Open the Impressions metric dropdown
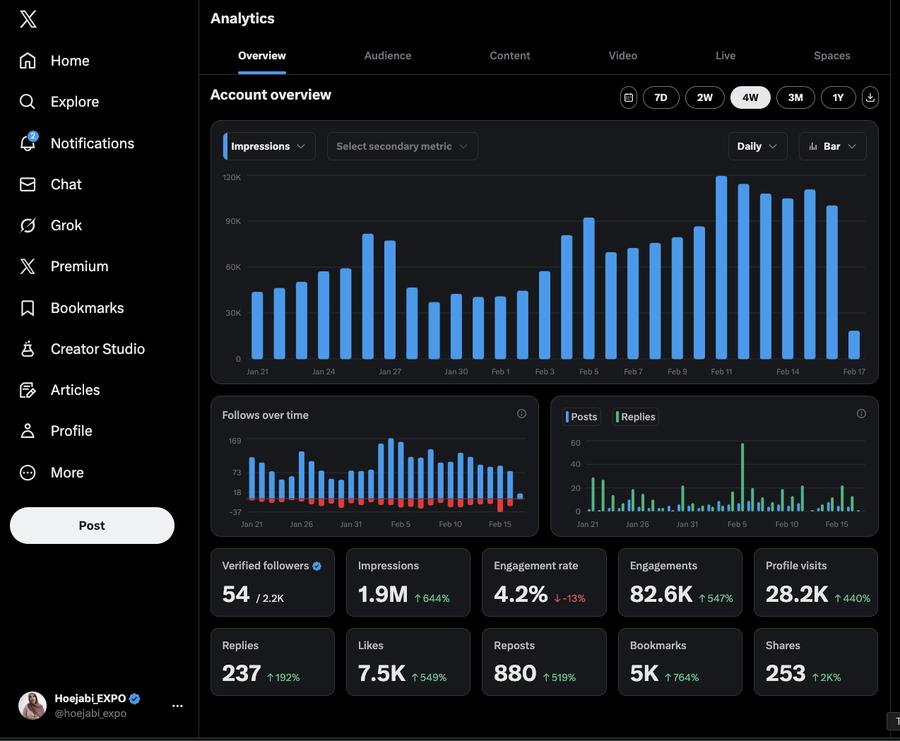 coord(268,146)
